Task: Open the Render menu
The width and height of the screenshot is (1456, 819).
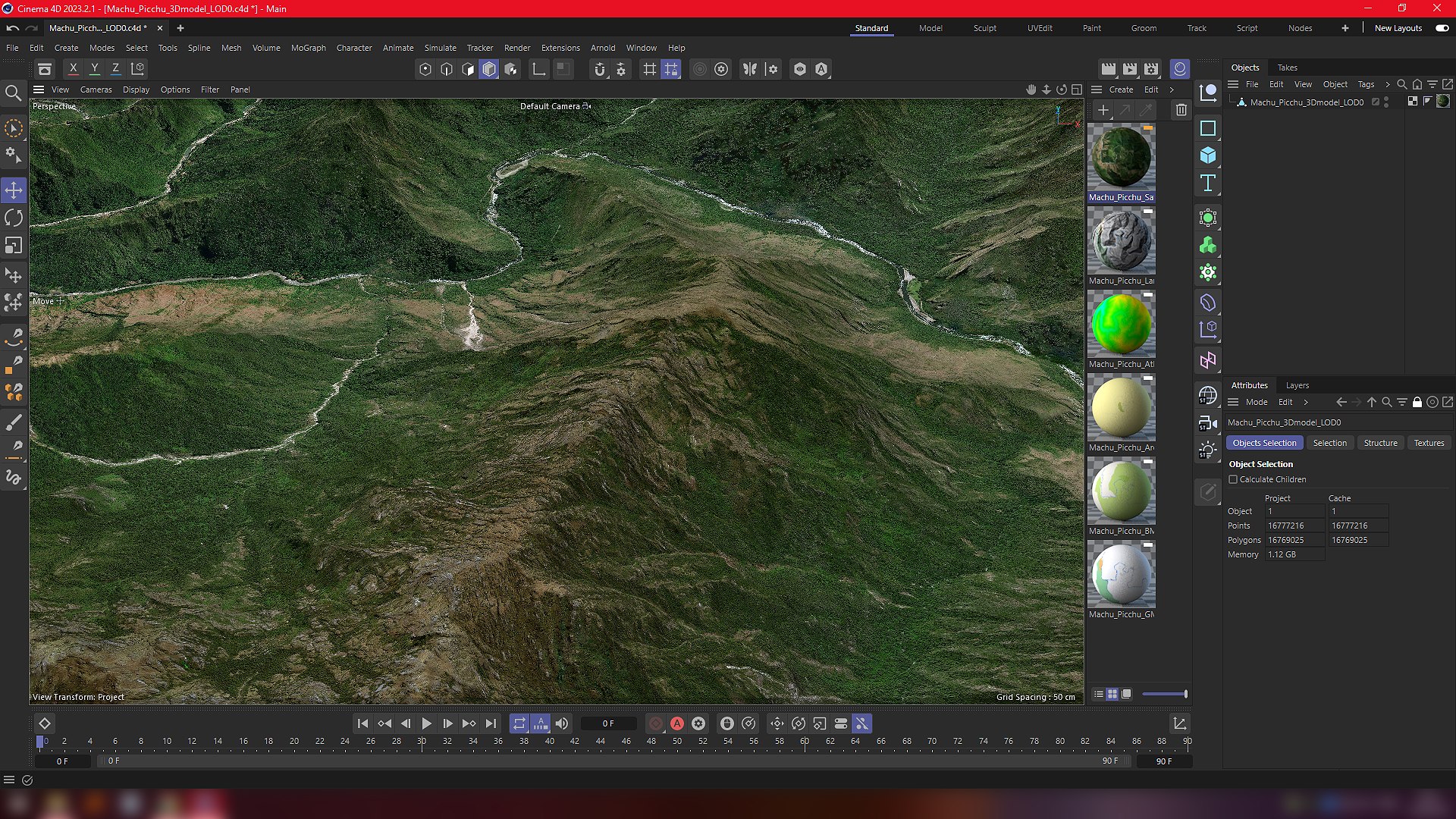Action: tap(517, 48)
